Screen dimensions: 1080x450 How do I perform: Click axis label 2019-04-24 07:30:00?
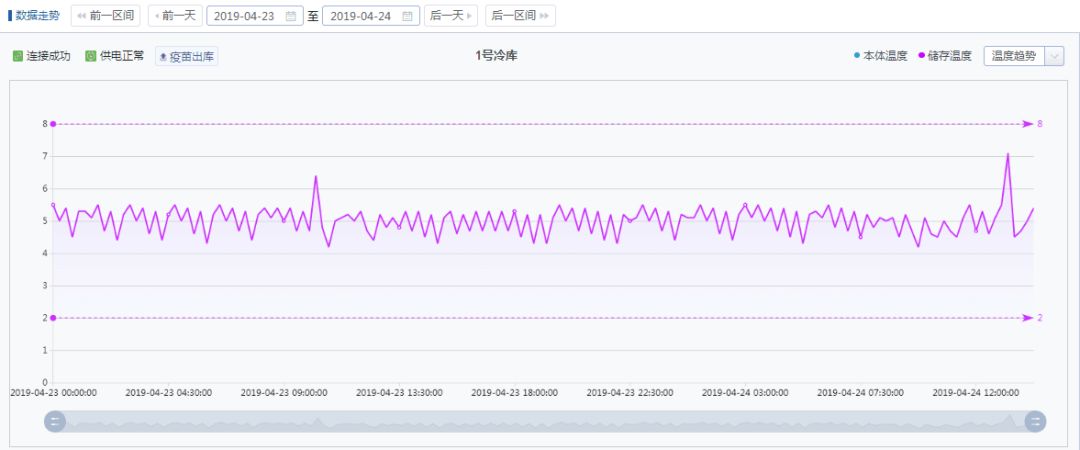point(860,393)
